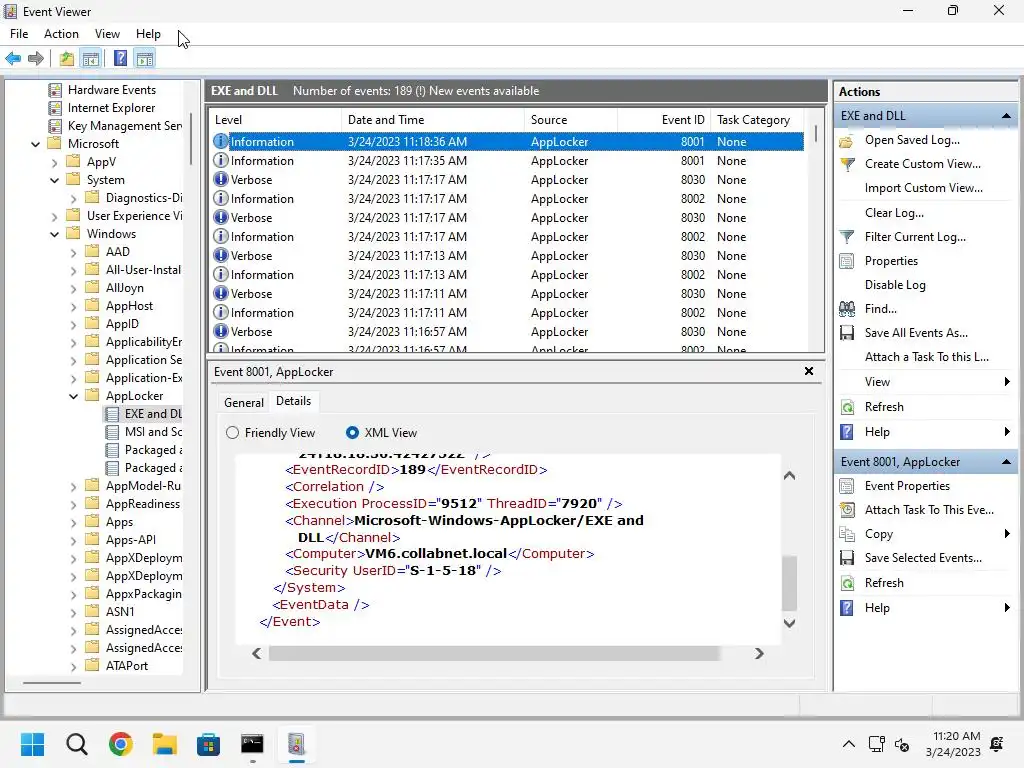This screenshot has height=768, width=1024.
Task: Click the Back arrow toolbar icon
Action: 13,59
